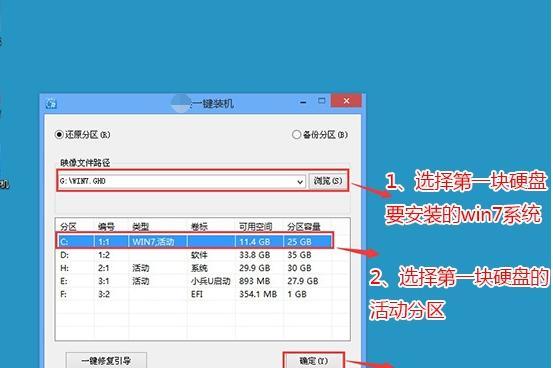Viewport: 553px width, 368px height.
Task: Select the F: EFI partition row
Action: (195, 294)
